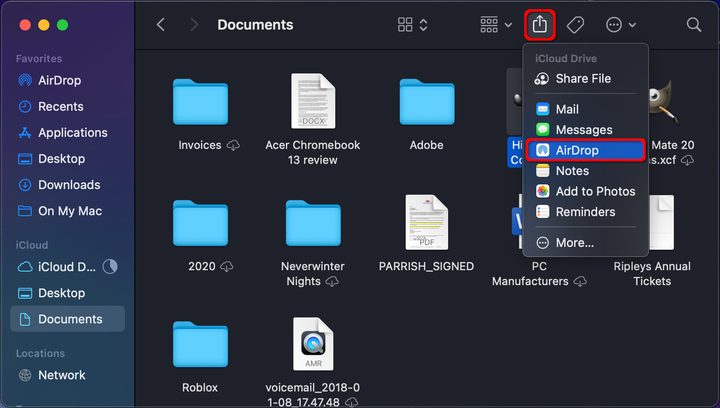
Task: Open More... at bottom of share menu
Action: [585, 242]
